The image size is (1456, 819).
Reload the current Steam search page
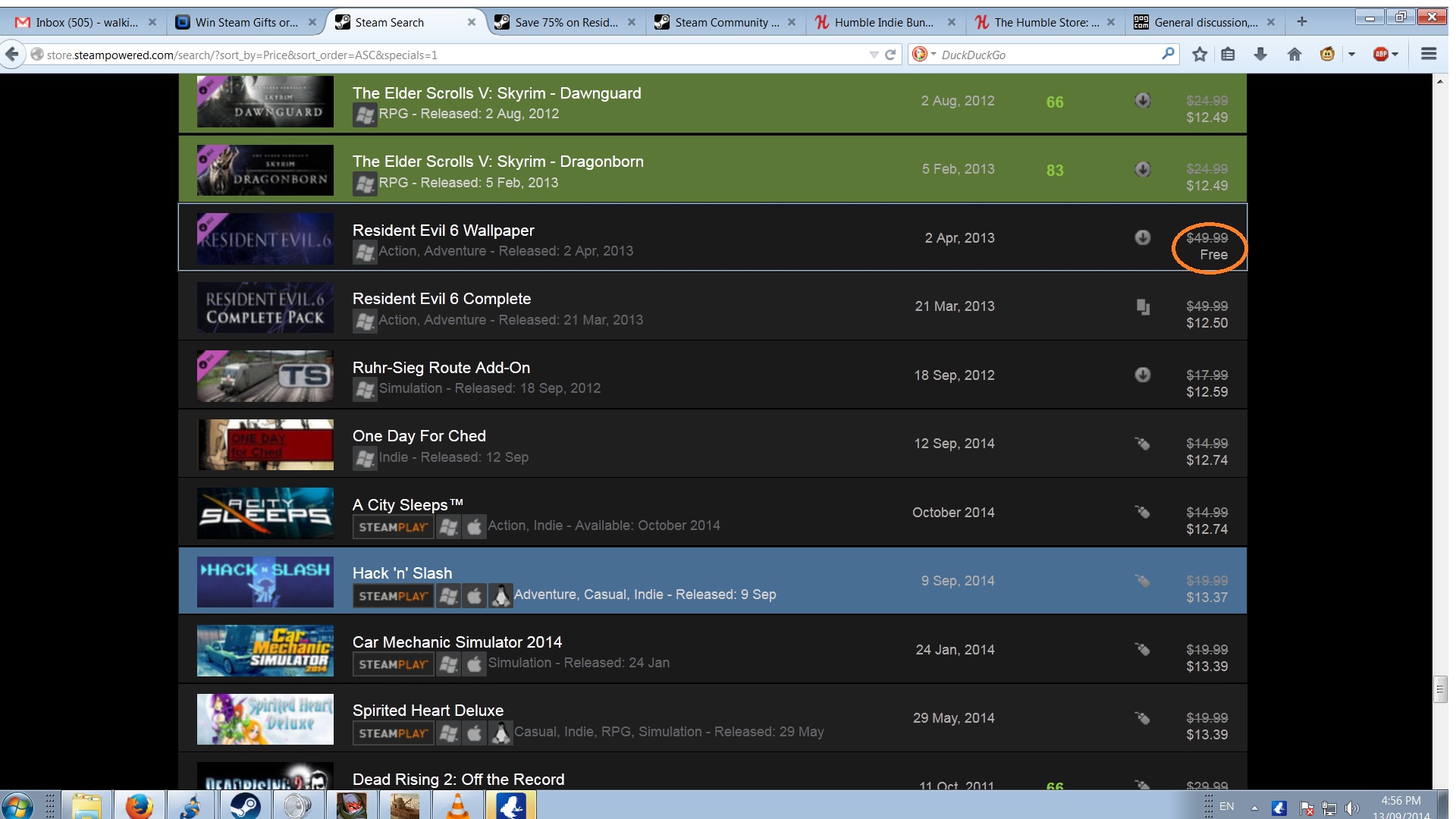tap(891, 55)
